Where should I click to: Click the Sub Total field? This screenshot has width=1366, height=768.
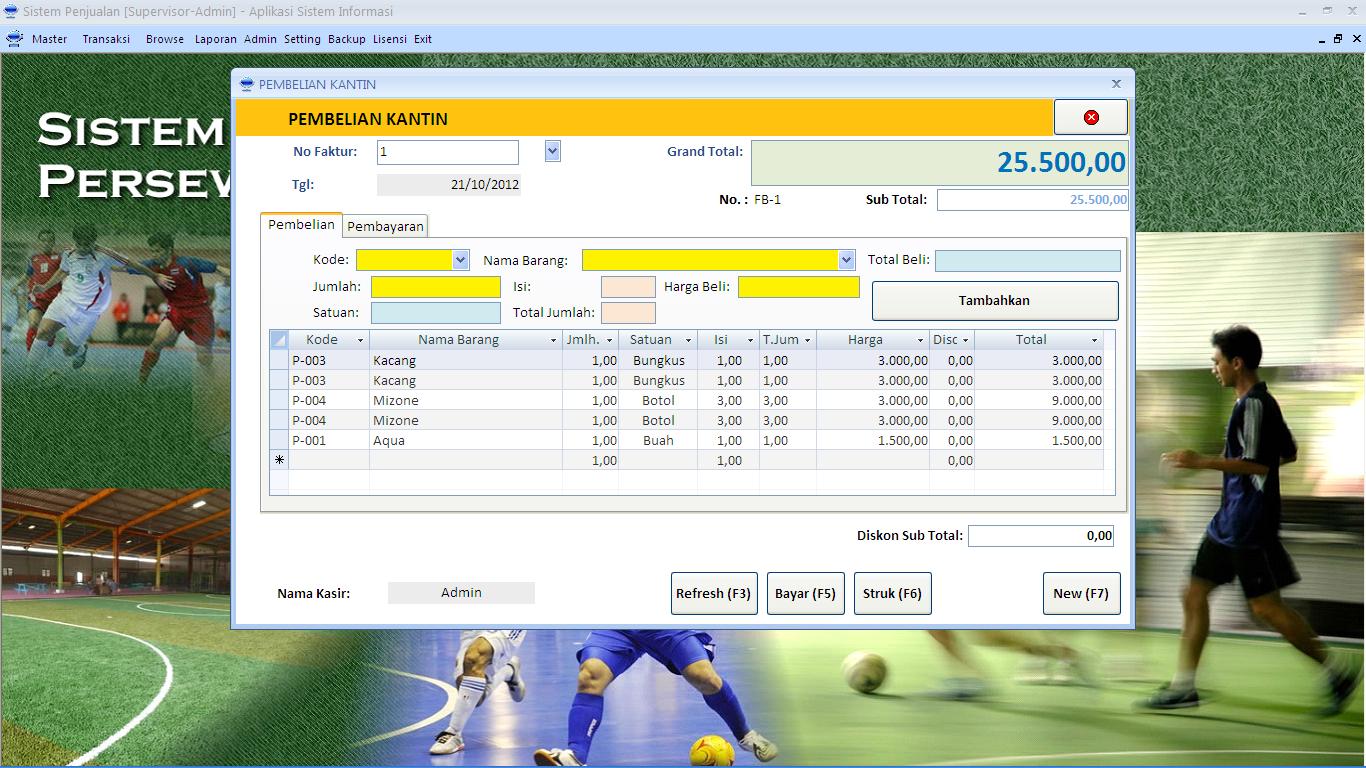[1033, 200]
